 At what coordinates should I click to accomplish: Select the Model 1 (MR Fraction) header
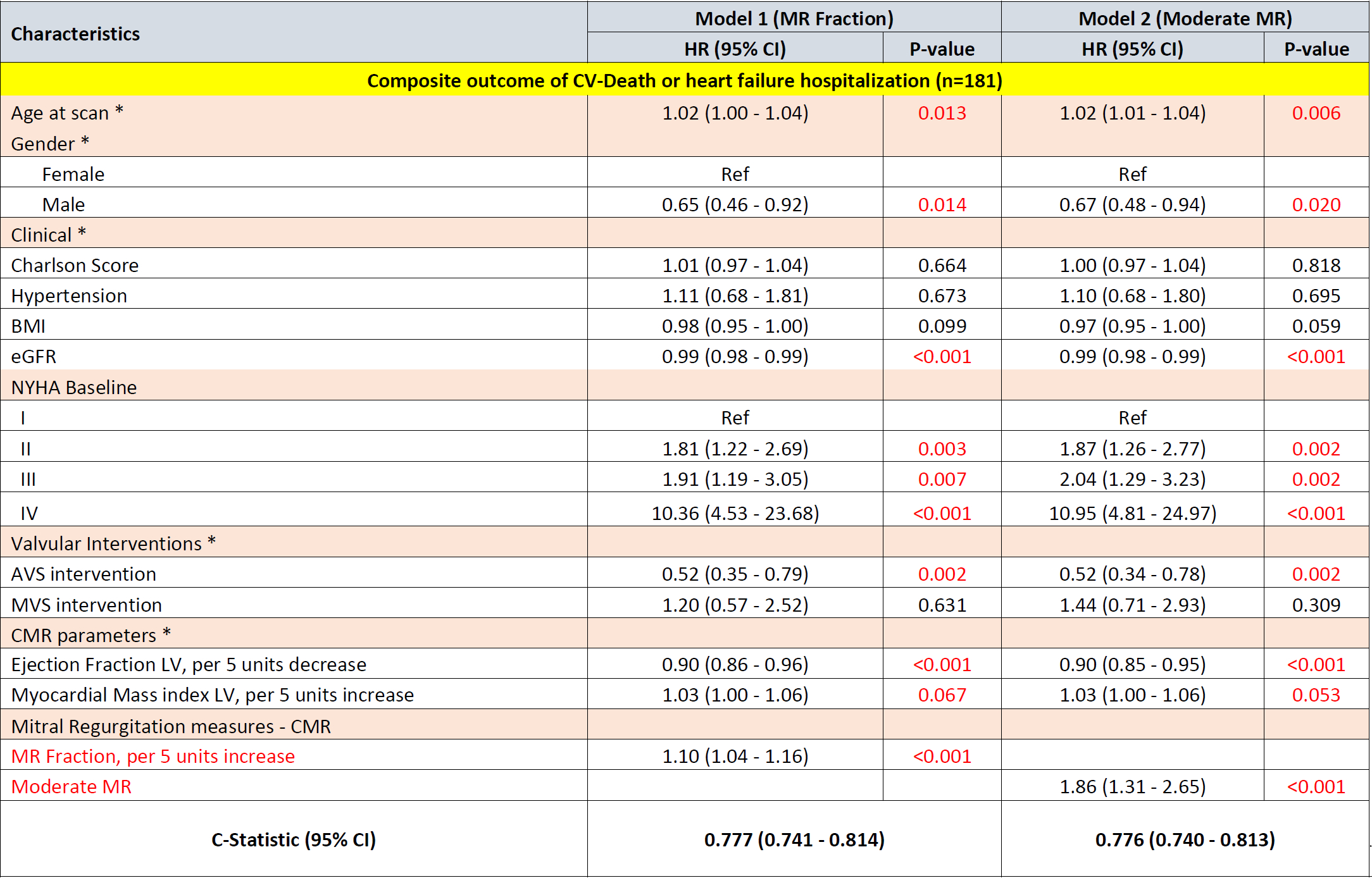[x=794, y=18]
